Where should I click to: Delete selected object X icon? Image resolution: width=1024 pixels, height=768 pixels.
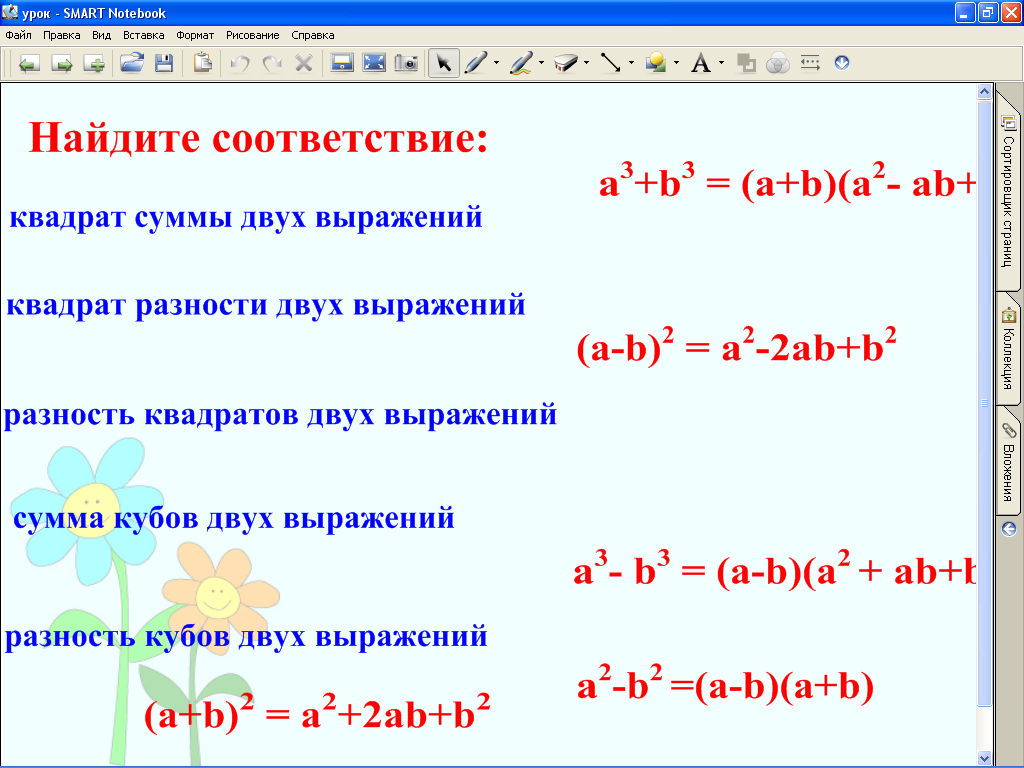tap(304, 63)
